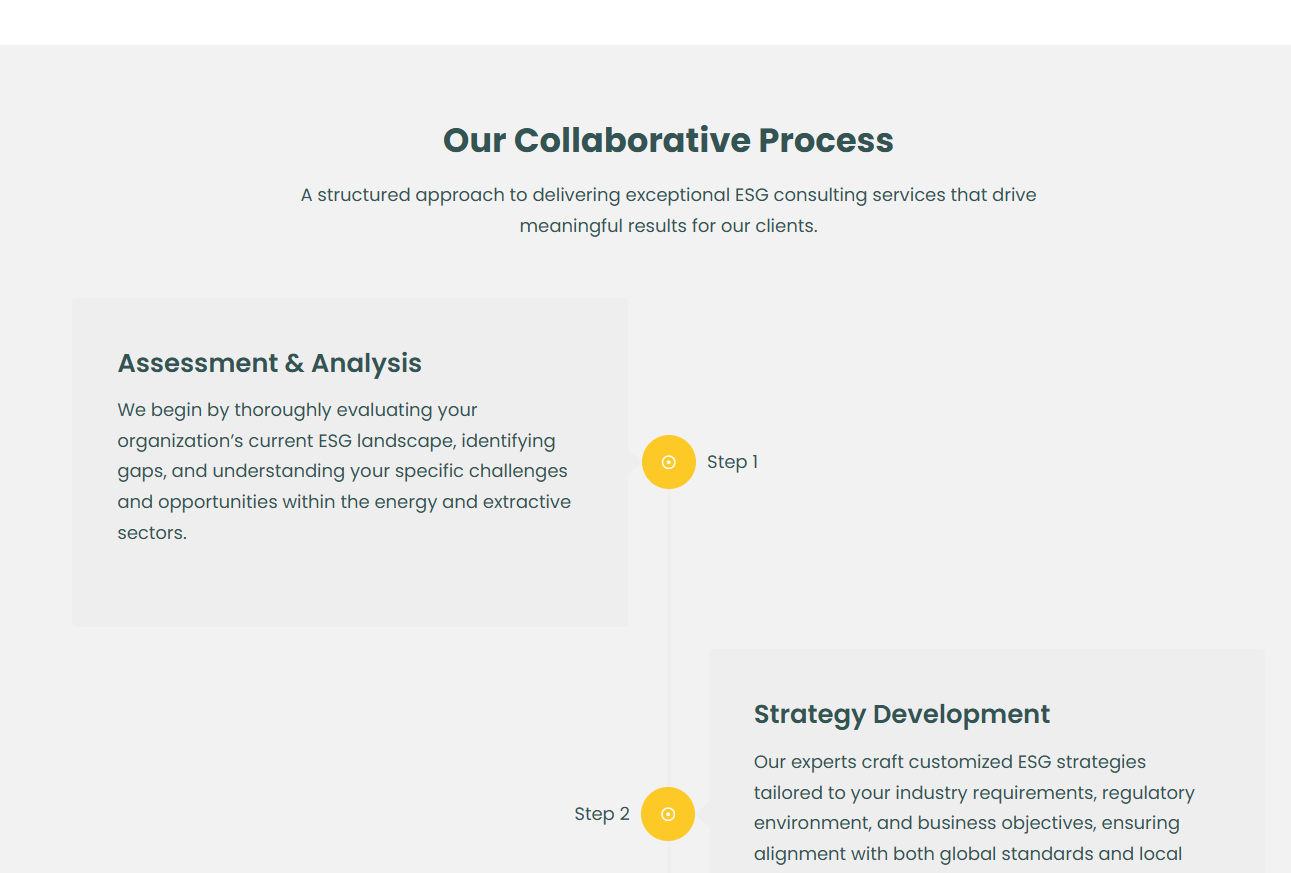Open the Strategy Development heading

(x=902, y=714)
